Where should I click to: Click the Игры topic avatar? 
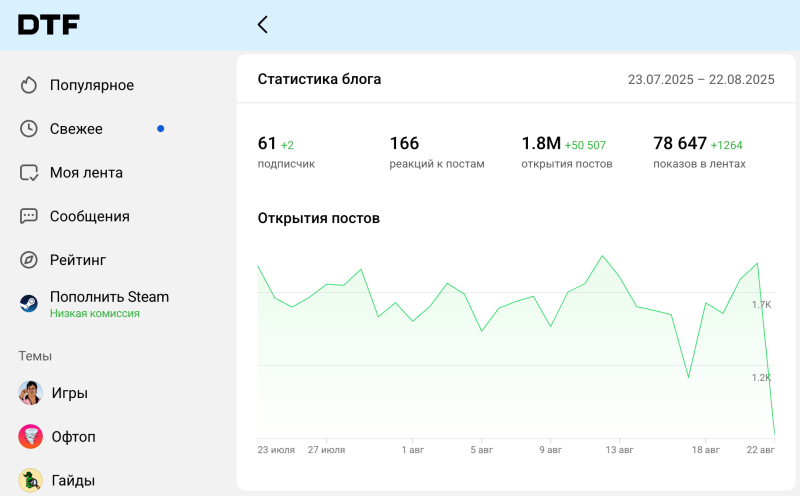31,393
